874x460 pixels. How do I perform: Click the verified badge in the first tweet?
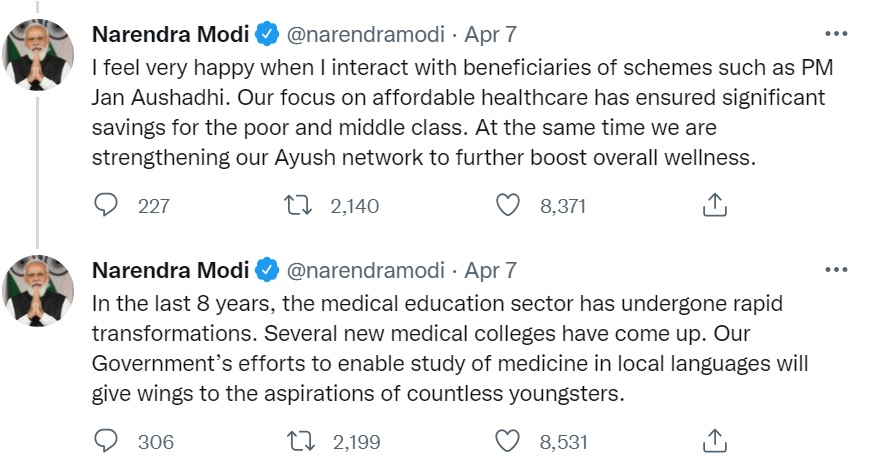pos(266,35)
